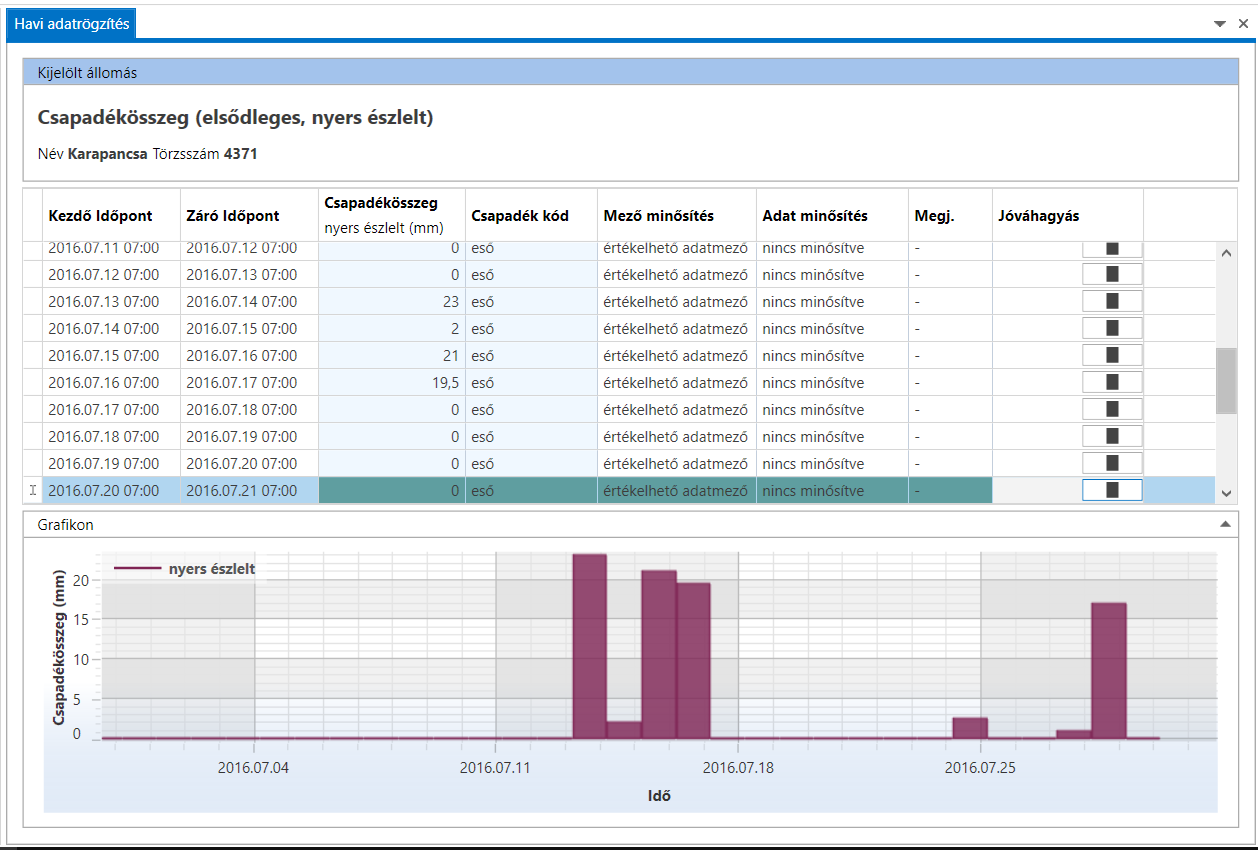The height and width of the screenshot is (850, 1258).
Task: Collapse the Grafikon panel
Action: click(x=1225, y=523)
